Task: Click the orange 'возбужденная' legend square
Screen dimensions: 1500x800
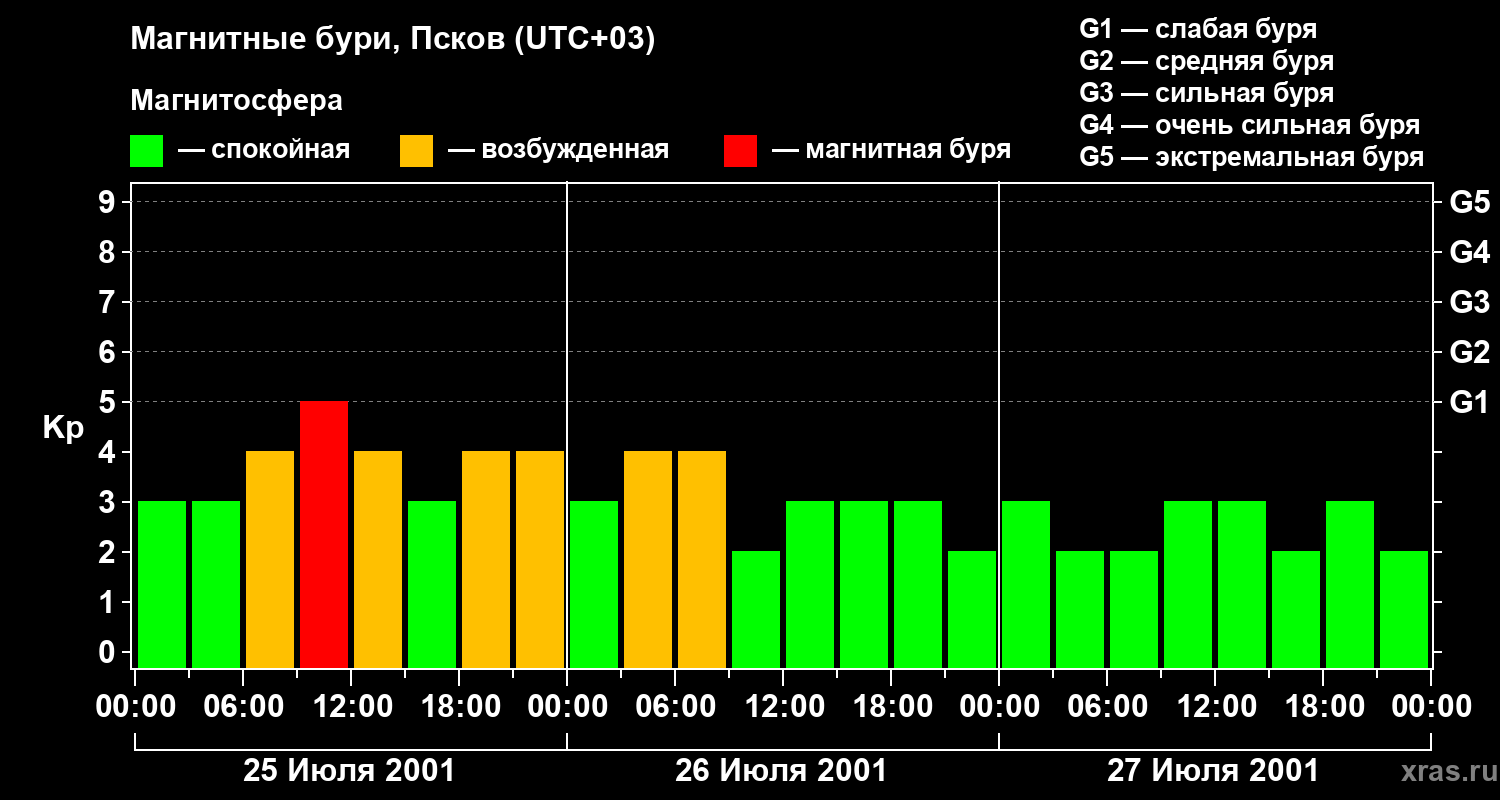Action: tap(416, 151)
